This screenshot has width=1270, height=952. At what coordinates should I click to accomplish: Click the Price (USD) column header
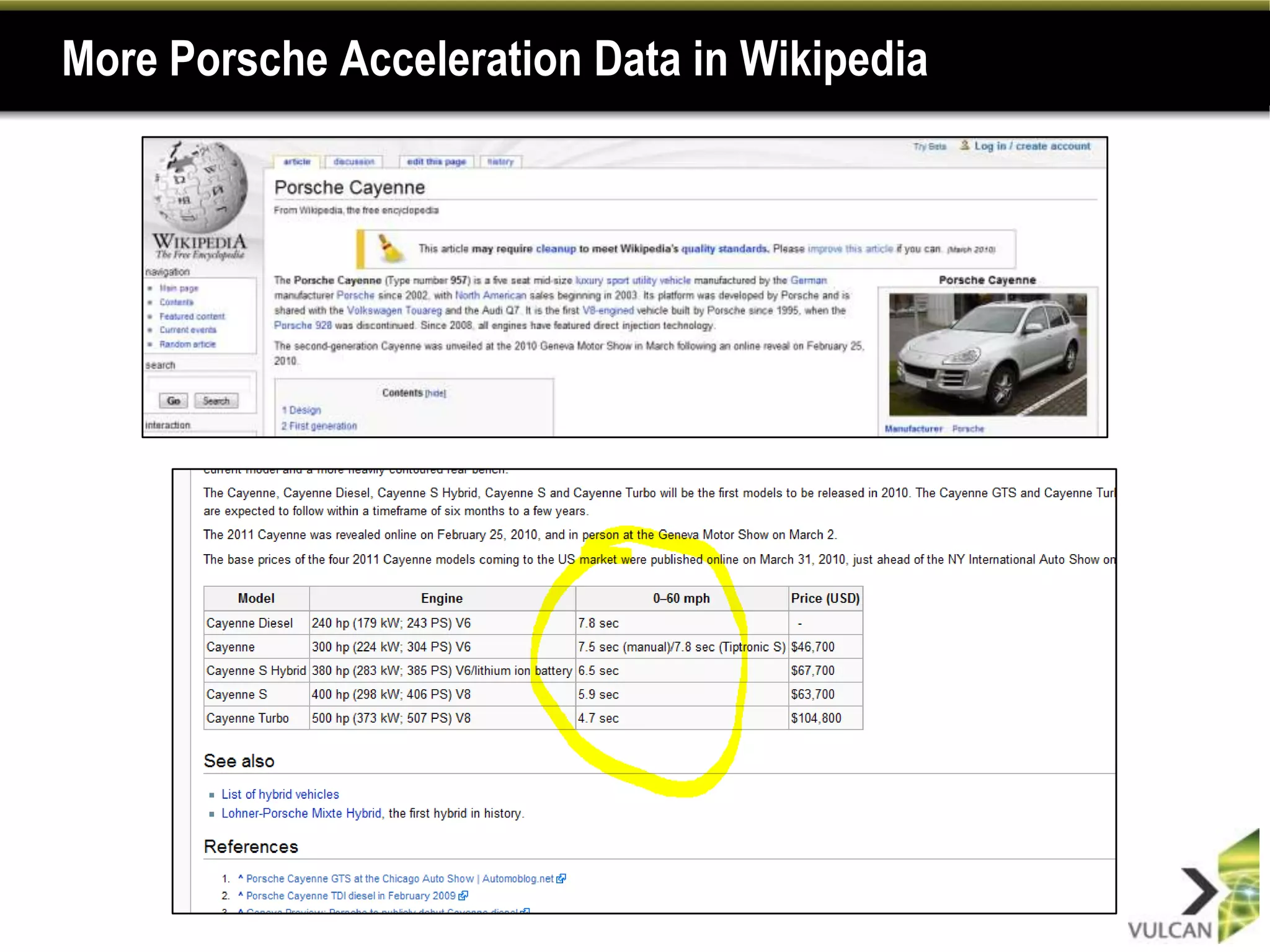pos(825,598)
